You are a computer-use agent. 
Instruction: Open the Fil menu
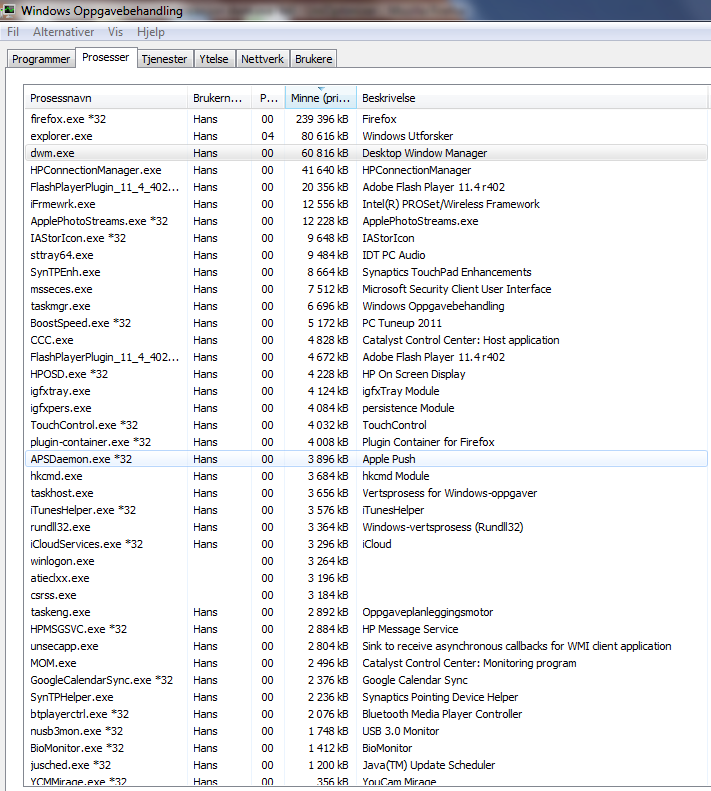coord(13,32)
